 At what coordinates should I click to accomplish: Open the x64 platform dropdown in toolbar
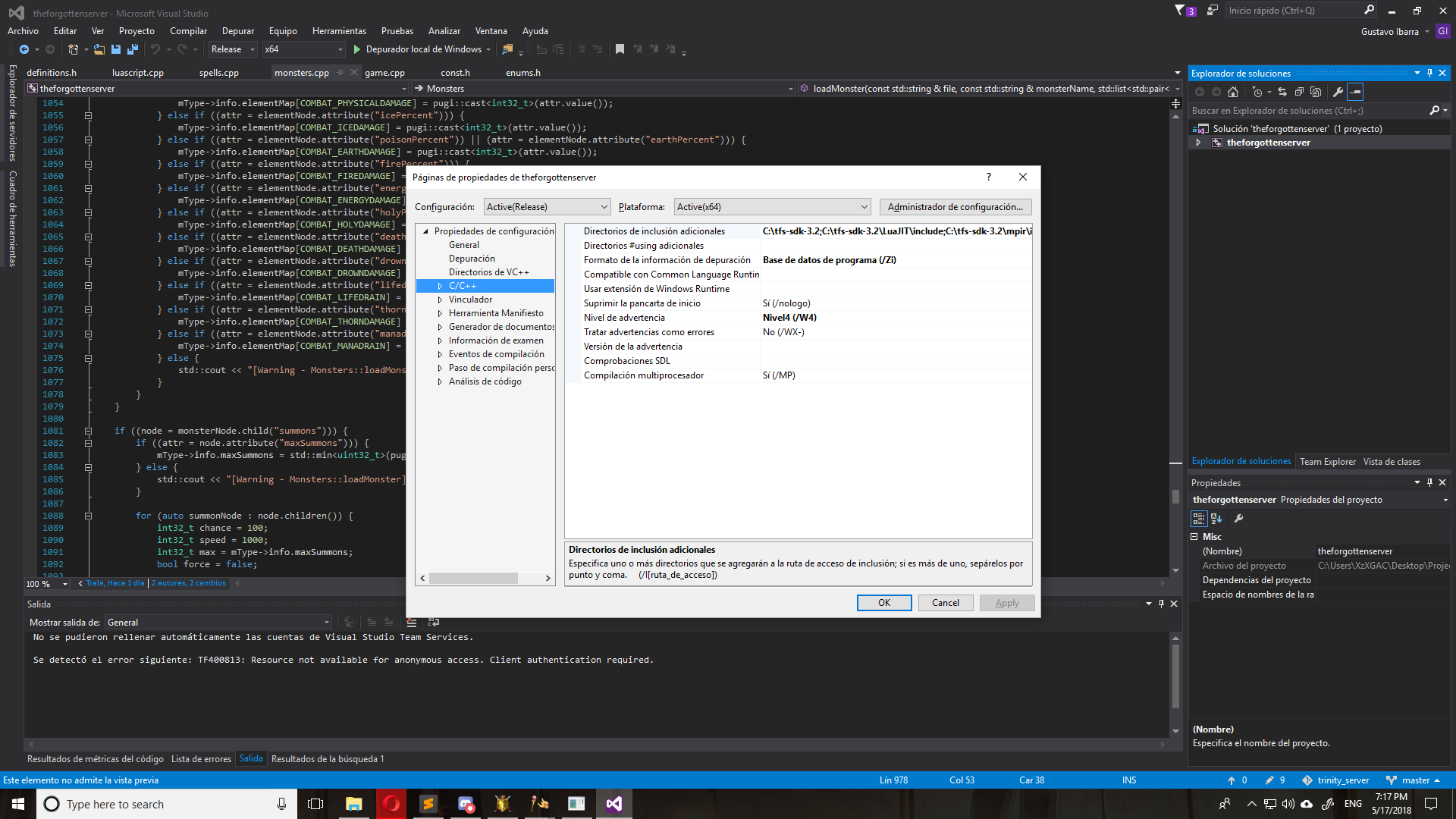click(303, 49)
